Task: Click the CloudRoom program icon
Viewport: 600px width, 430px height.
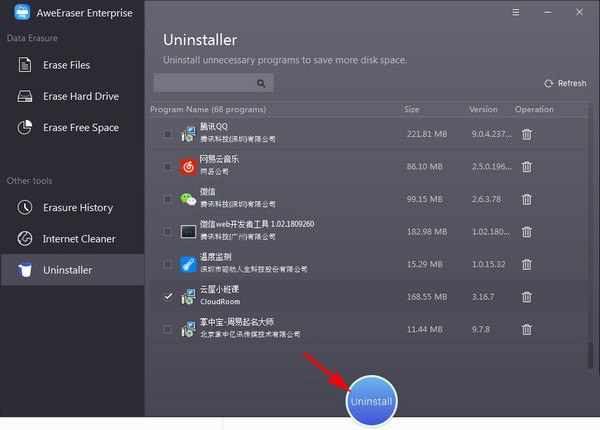Action: tap(188, 297)
